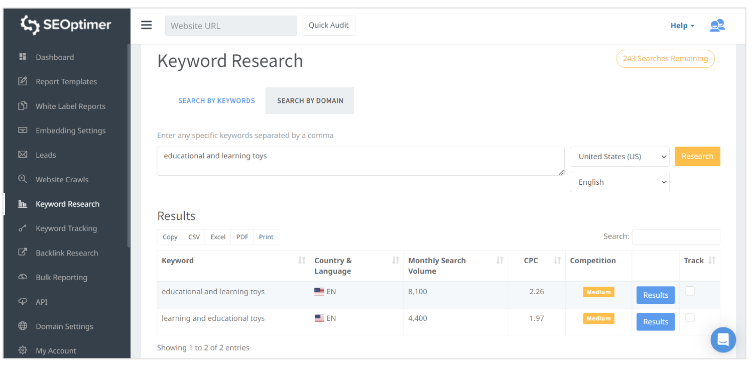The height and width of the screenshot is (371, 753).
Task: Sort by CPC column arrows
Action: click(557, 260)
